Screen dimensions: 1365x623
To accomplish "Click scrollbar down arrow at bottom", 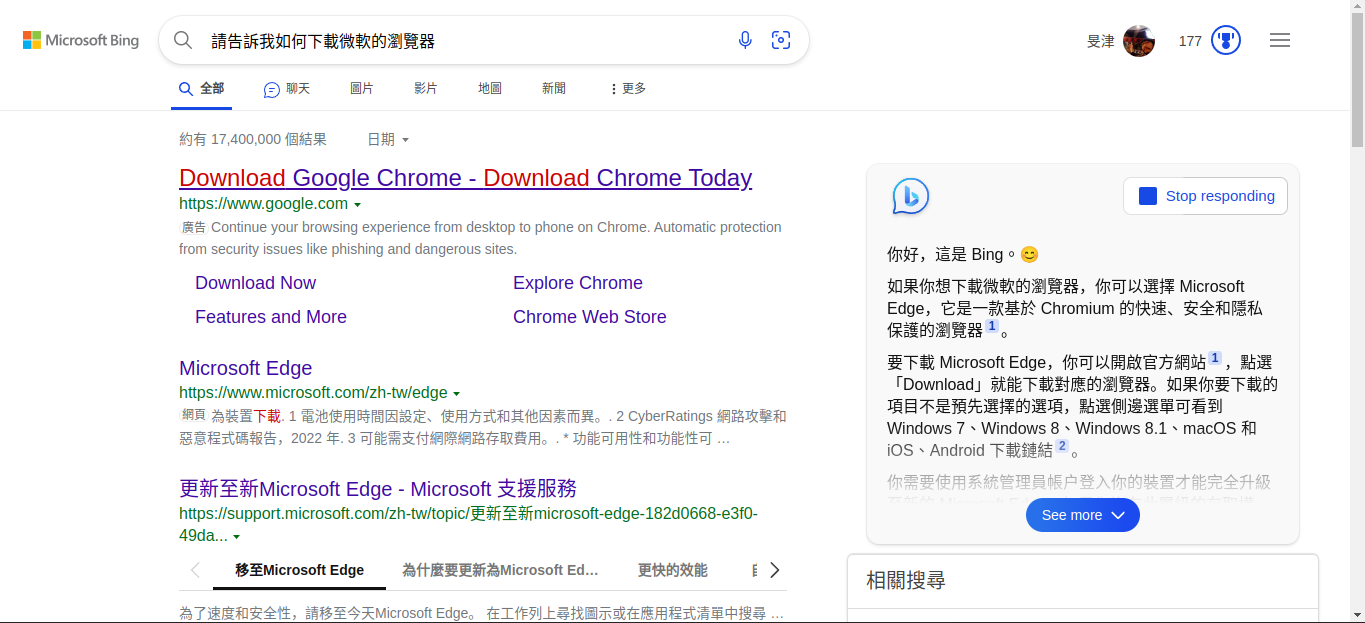I will coord(1357,615).
